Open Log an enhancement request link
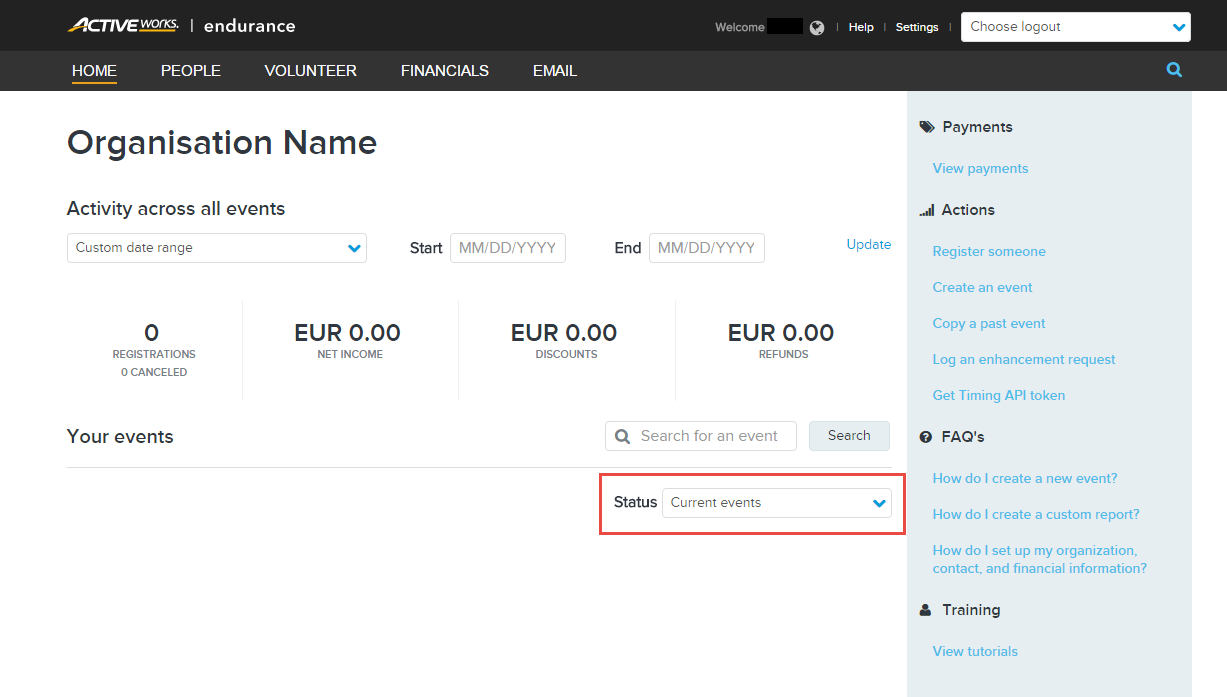Screen dimensions: 1227x697 [1024, 360]
